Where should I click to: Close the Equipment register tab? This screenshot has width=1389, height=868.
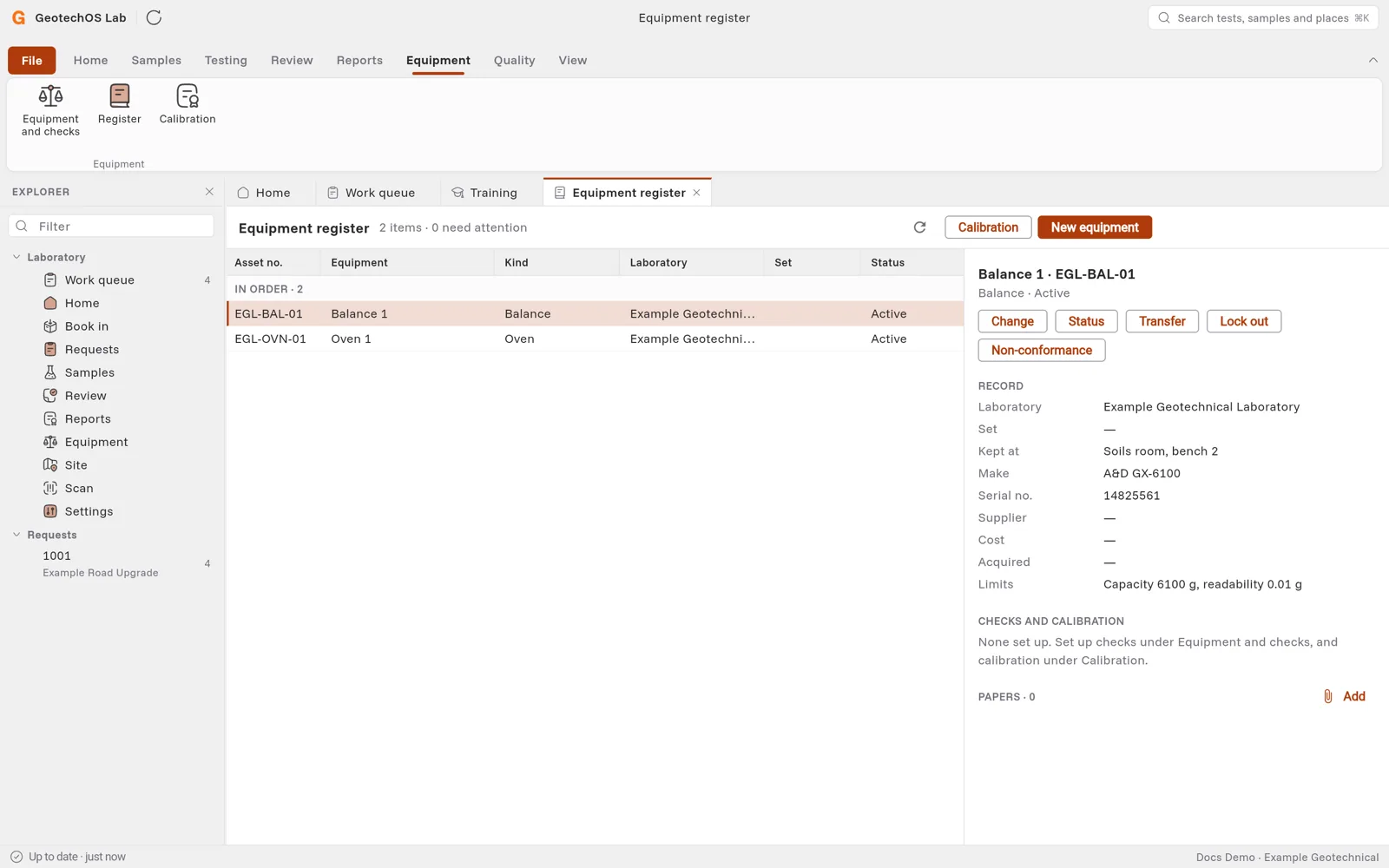click(696, 193)
